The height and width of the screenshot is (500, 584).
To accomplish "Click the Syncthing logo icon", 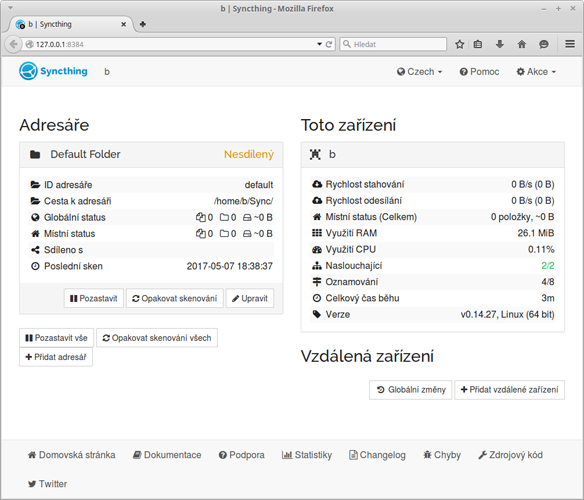I will 28,71.
